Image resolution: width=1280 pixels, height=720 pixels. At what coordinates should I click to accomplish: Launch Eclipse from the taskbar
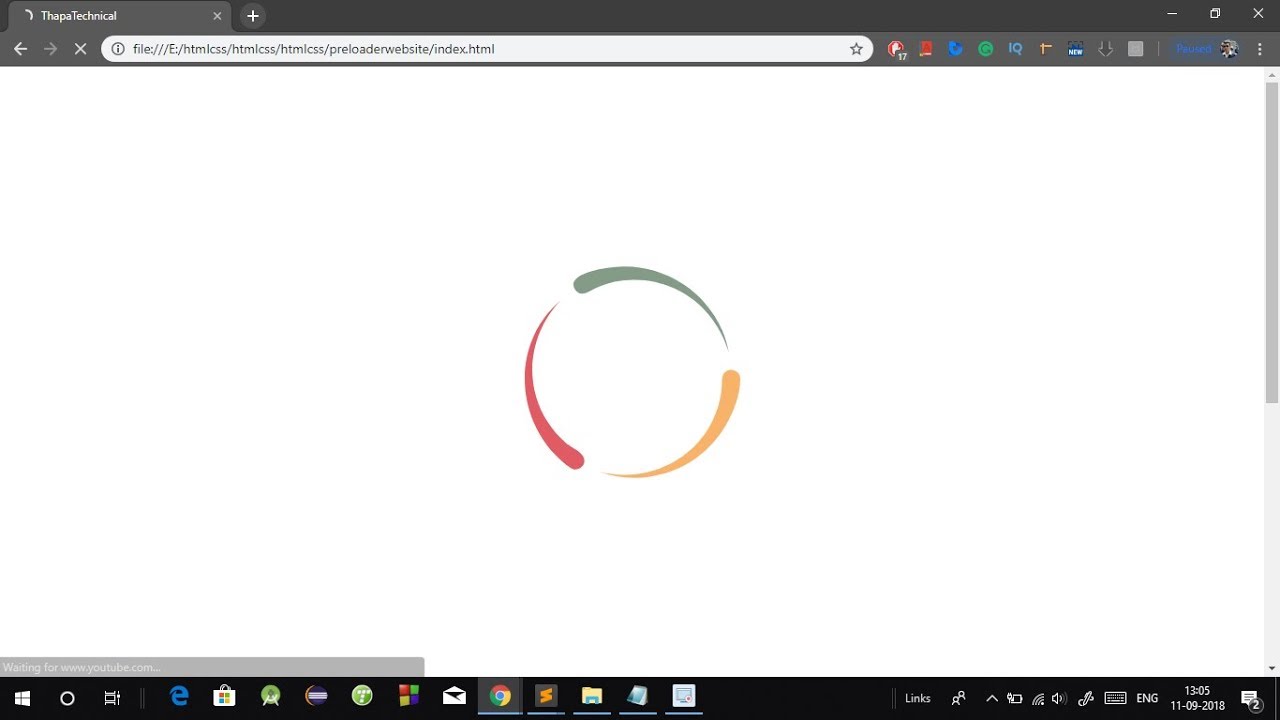coord(317,696)
